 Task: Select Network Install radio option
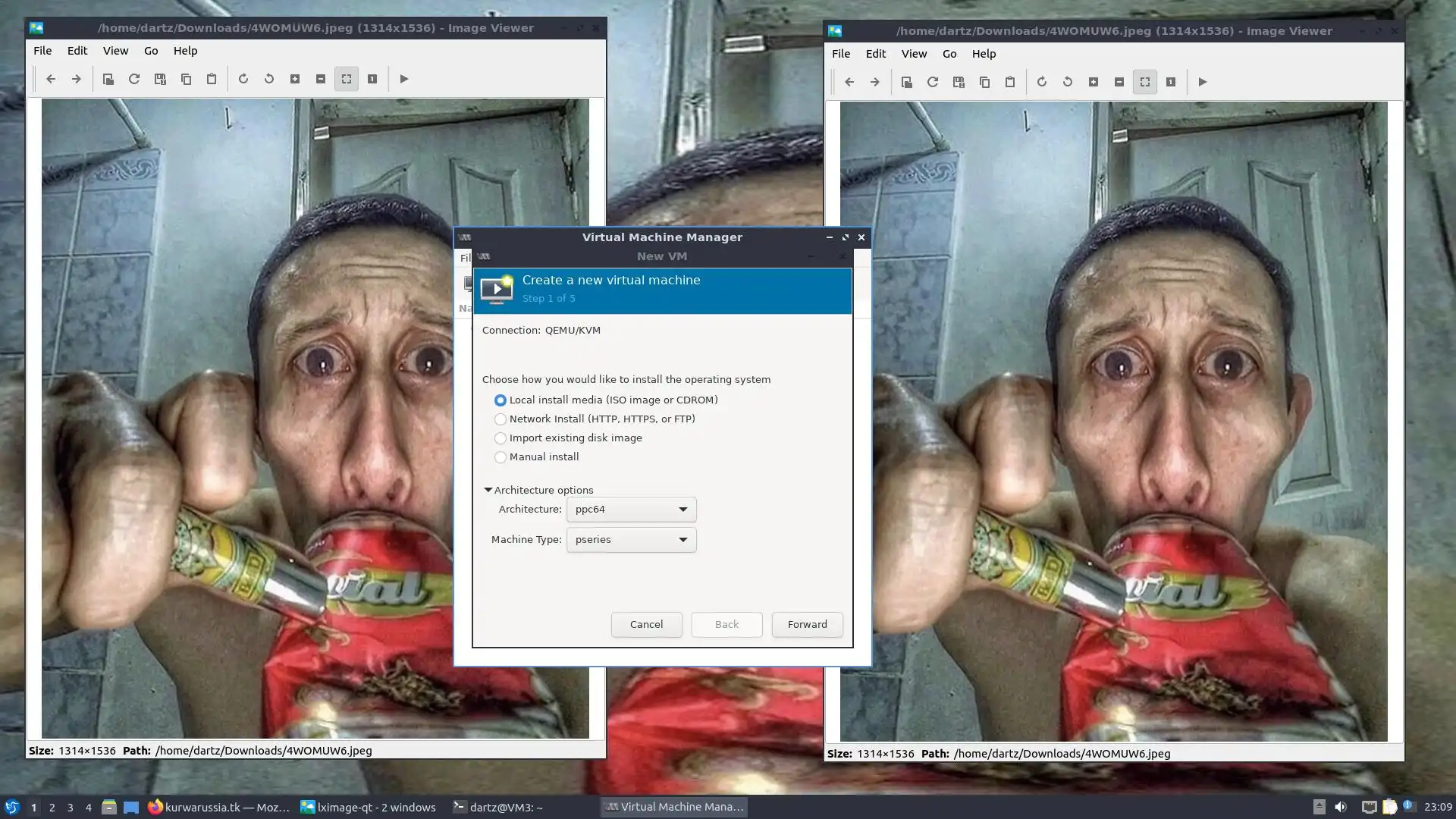(500, 419)
